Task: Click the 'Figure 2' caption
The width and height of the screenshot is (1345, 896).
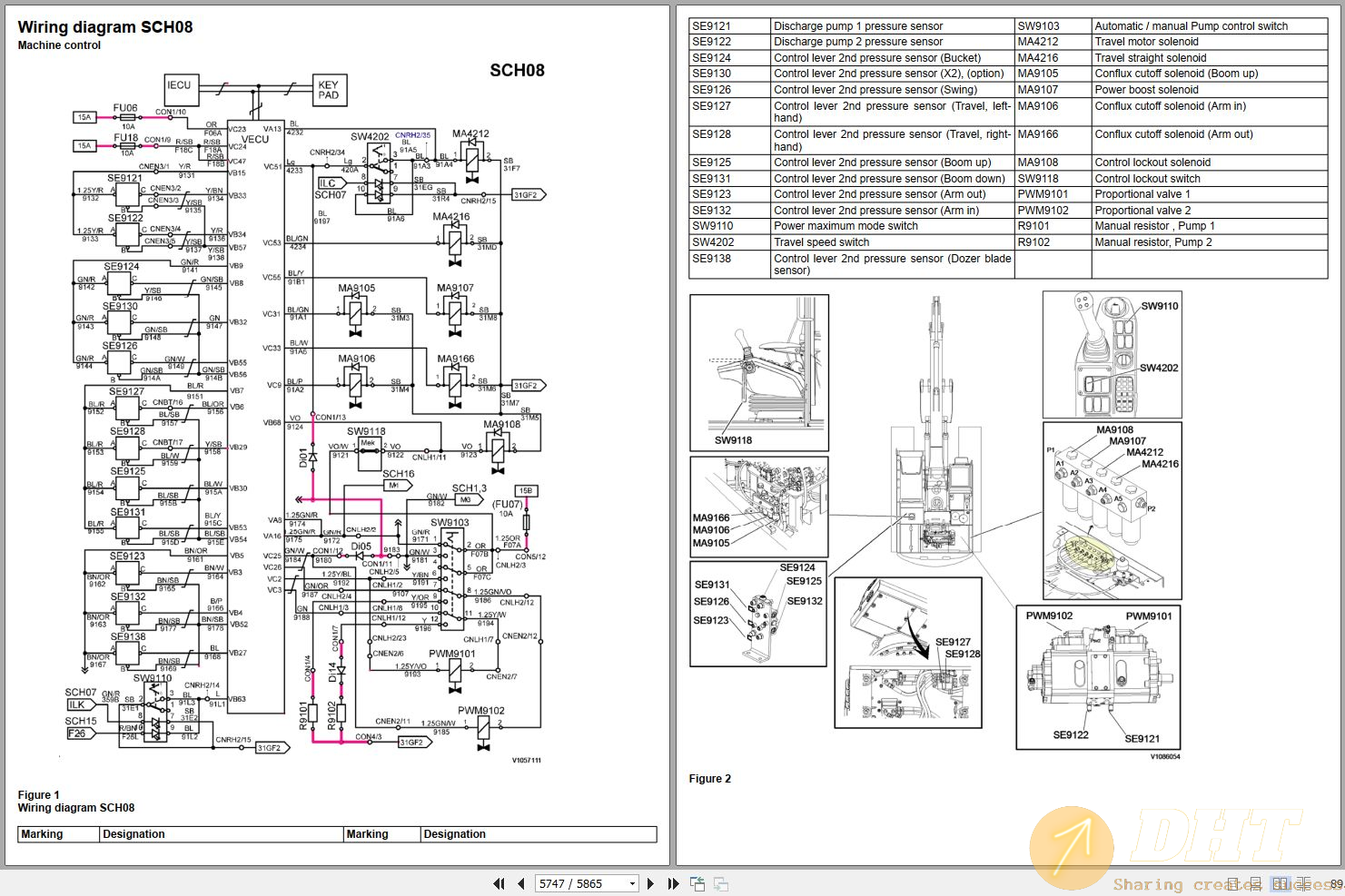Action: point(710,779)
